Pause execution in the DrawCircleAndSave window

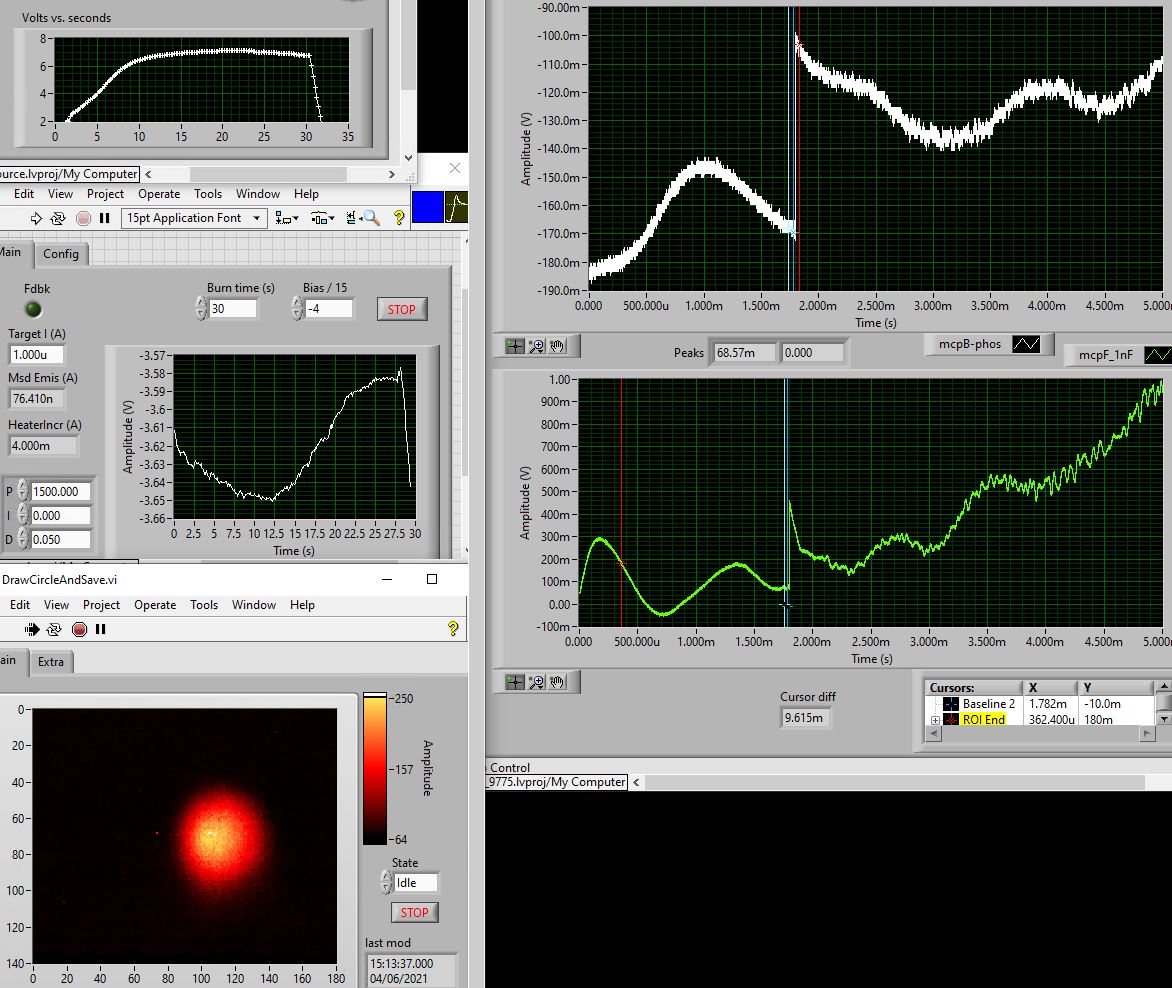click(x=101, y=629)
